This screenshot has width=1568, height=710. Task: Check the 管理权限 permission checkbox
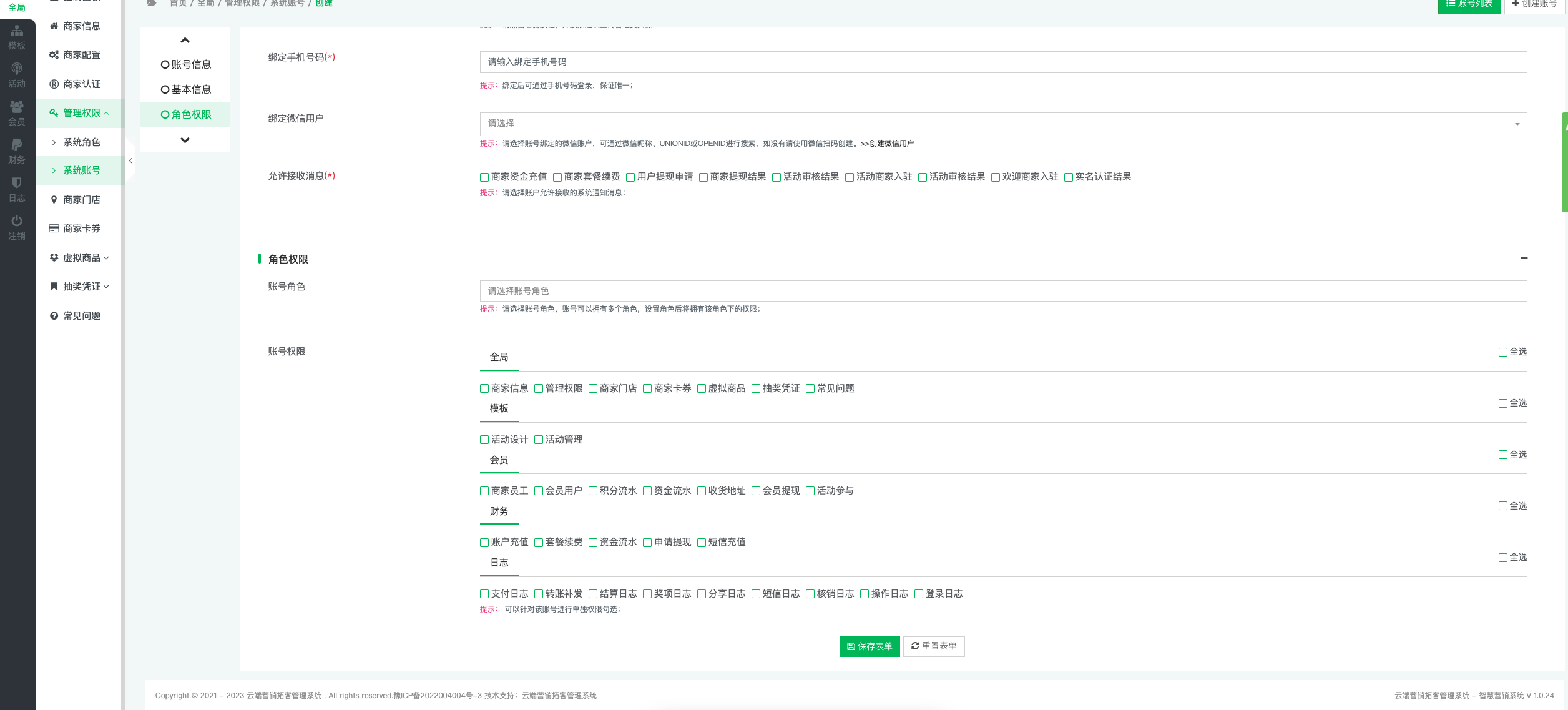point(539,388)
